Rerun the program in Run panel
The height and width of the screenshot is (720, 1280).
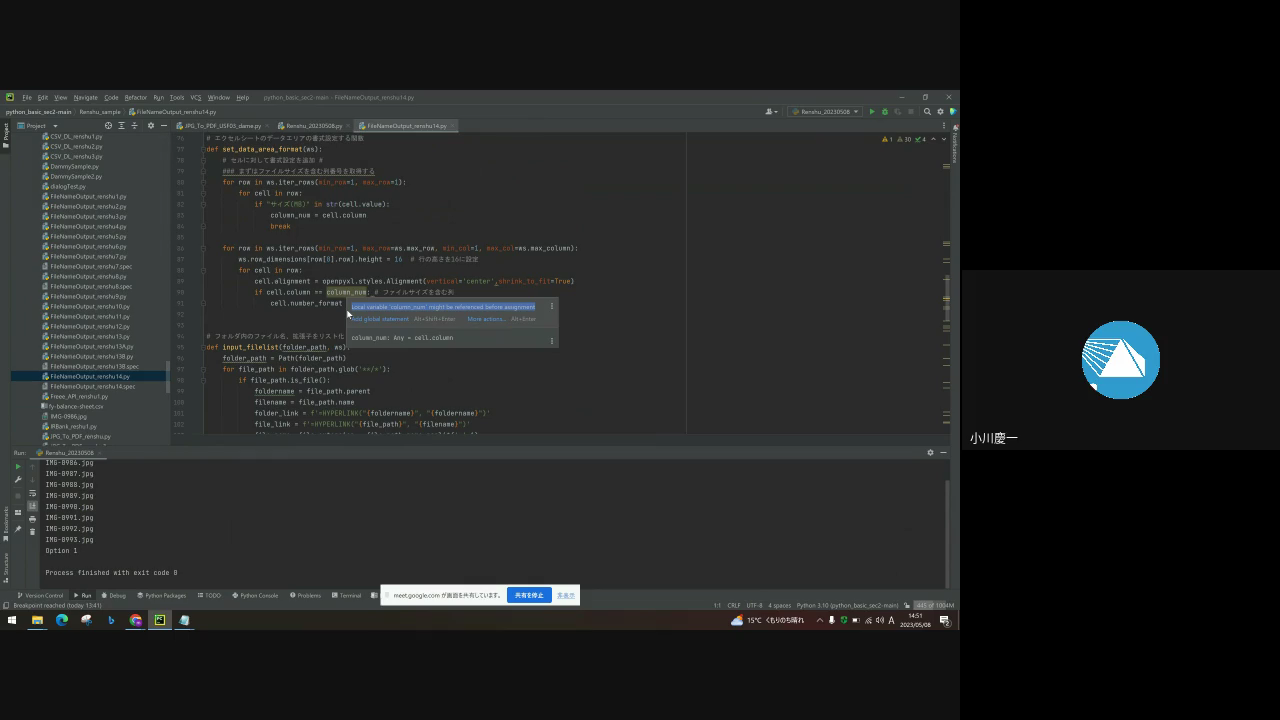(x=18, y=467)
